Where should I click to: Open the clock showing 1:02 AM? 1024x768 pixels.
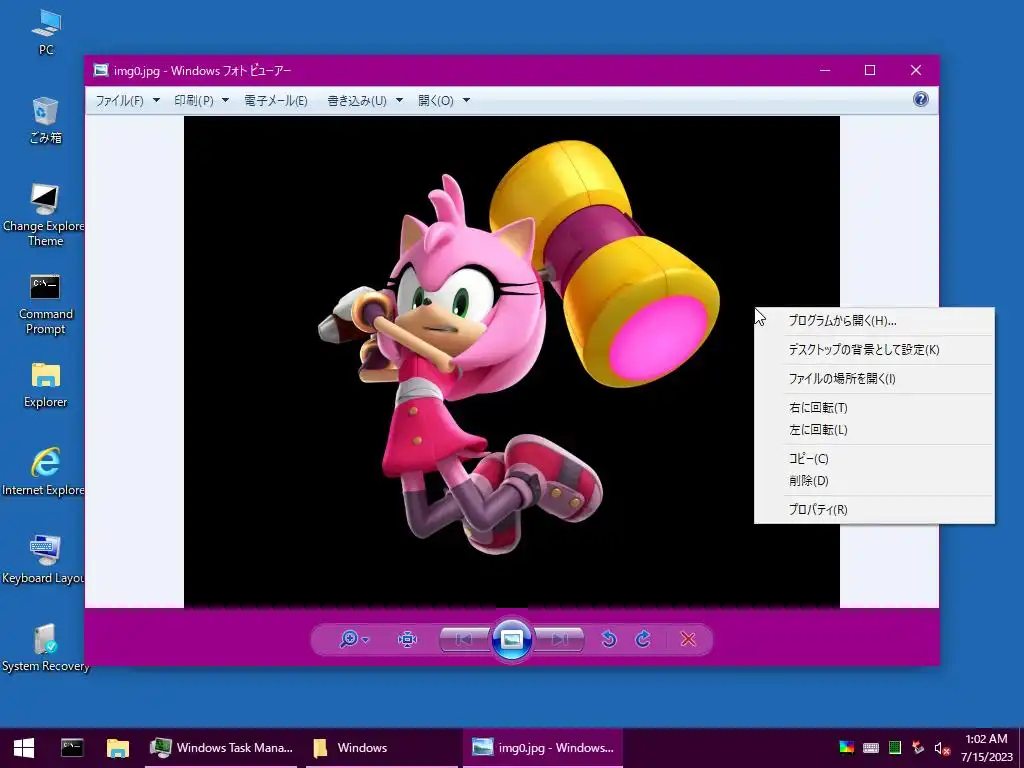point(985,748)
